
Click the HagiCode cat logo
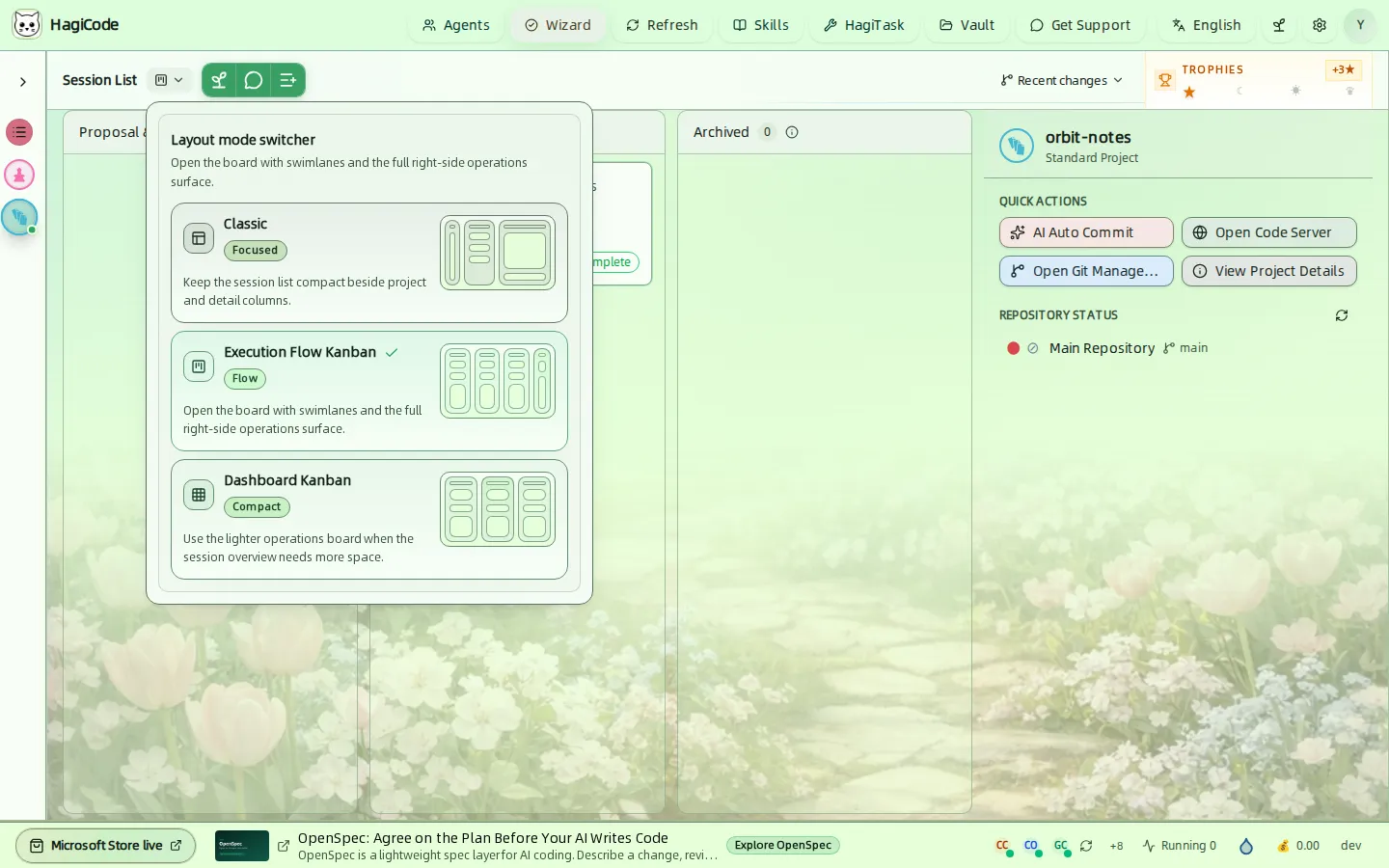coord(27,25)
